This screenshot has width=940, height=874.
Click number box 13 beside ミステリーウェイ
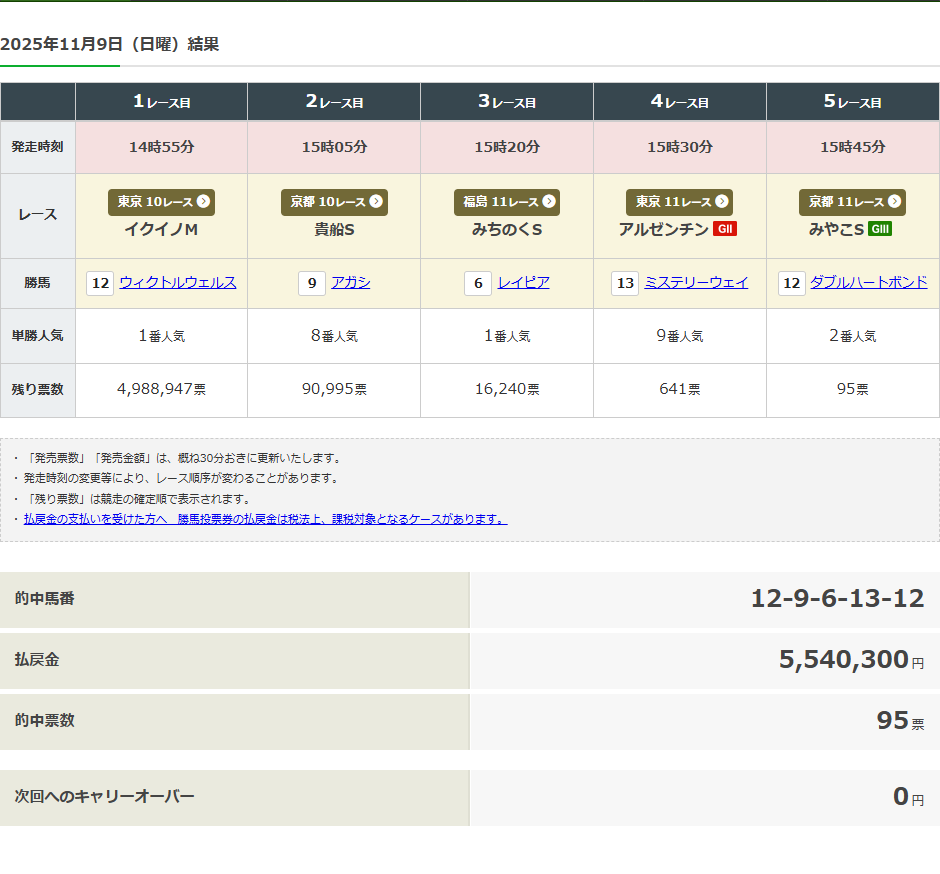coord(625,283)
